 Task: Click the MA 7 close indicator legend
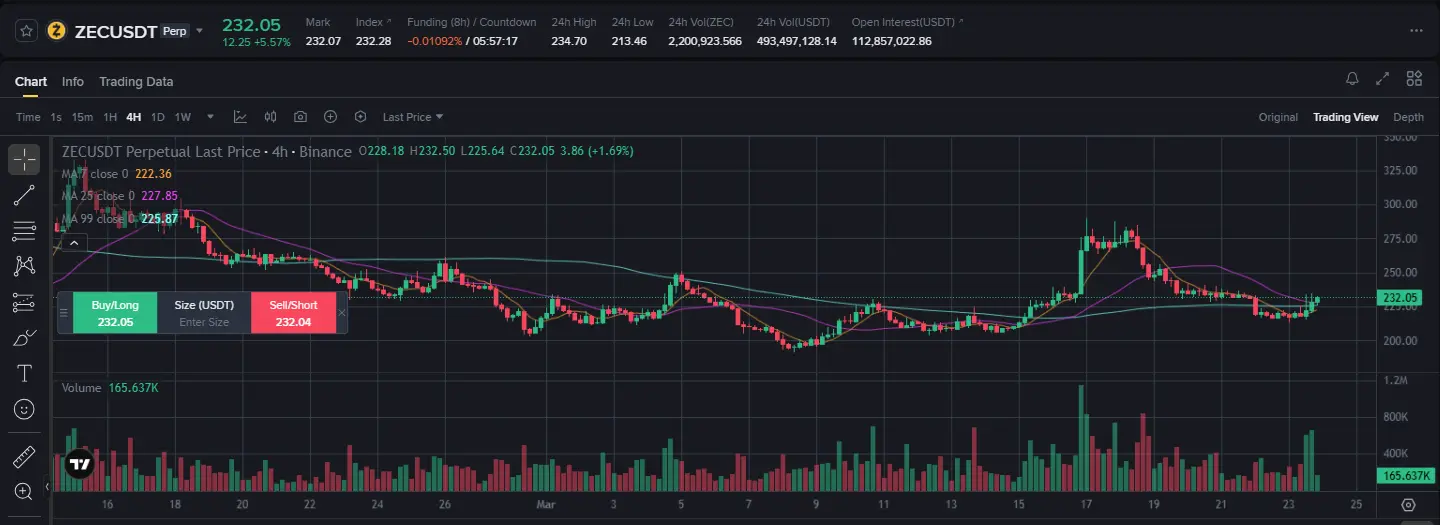[x=117, y=174]
